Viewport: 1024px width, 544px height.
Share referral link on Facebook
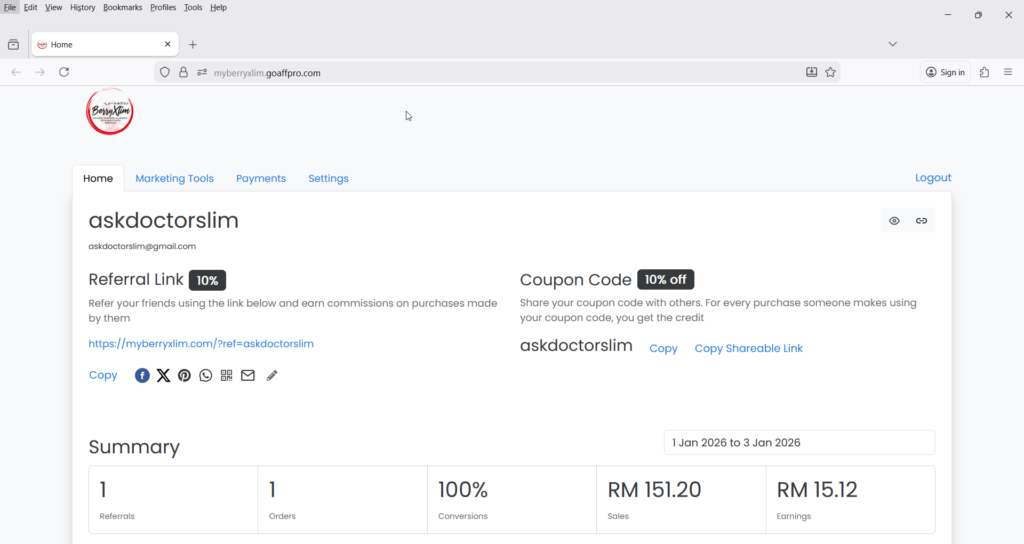[142, 376]
